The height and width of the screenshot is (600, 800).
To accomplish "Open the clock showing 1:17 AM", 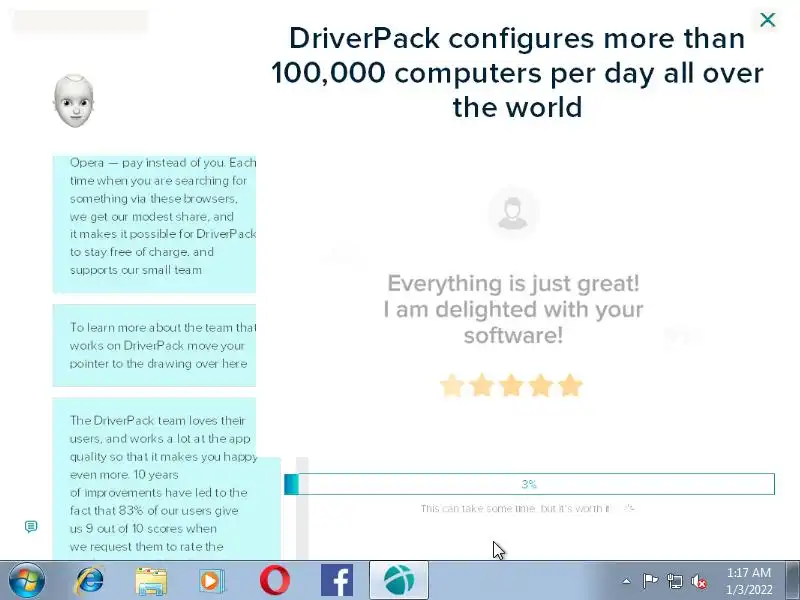I will coord(748,581).
